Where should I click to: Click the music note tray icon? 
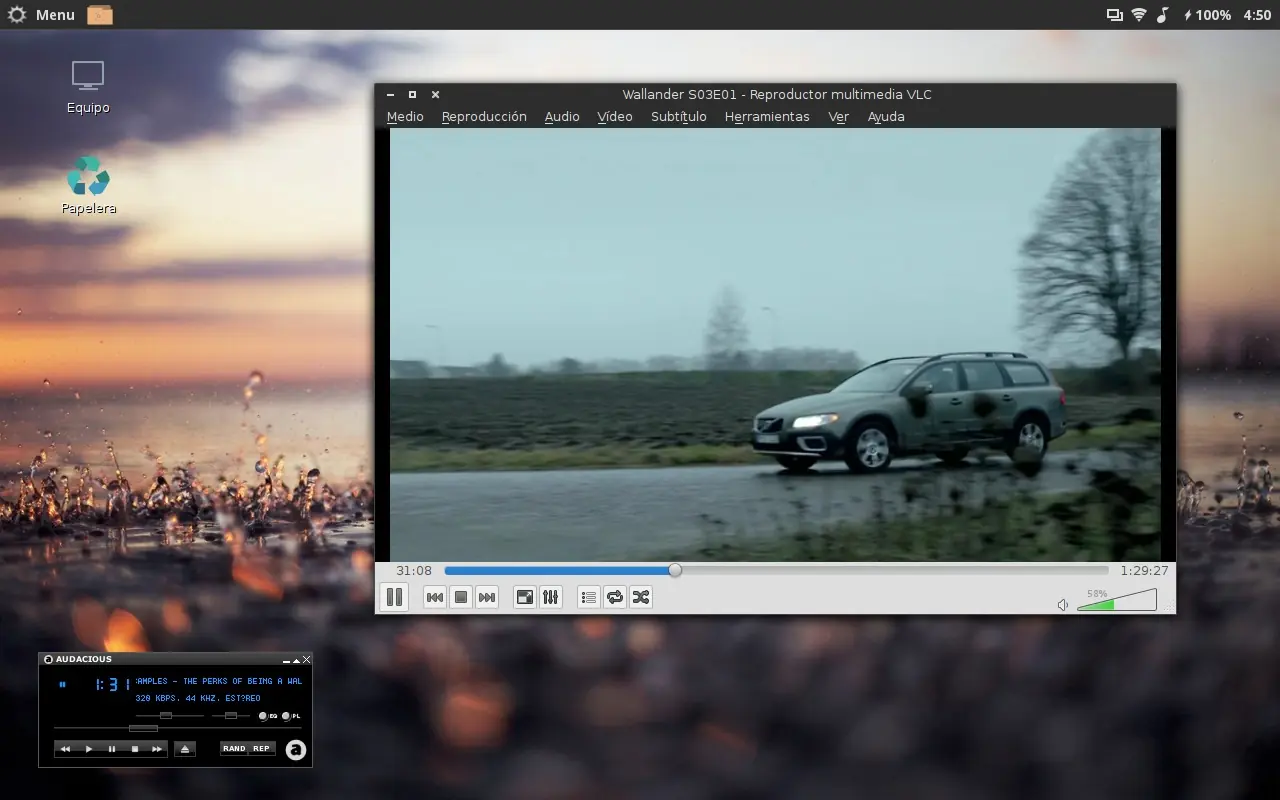click(1162, 15)
